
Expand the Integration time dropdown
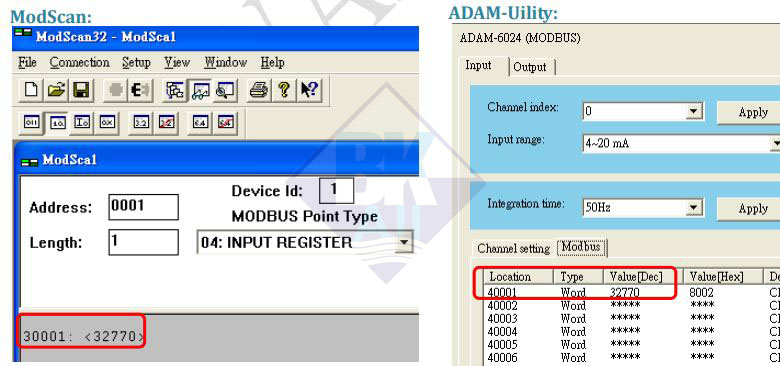[694, 207]
